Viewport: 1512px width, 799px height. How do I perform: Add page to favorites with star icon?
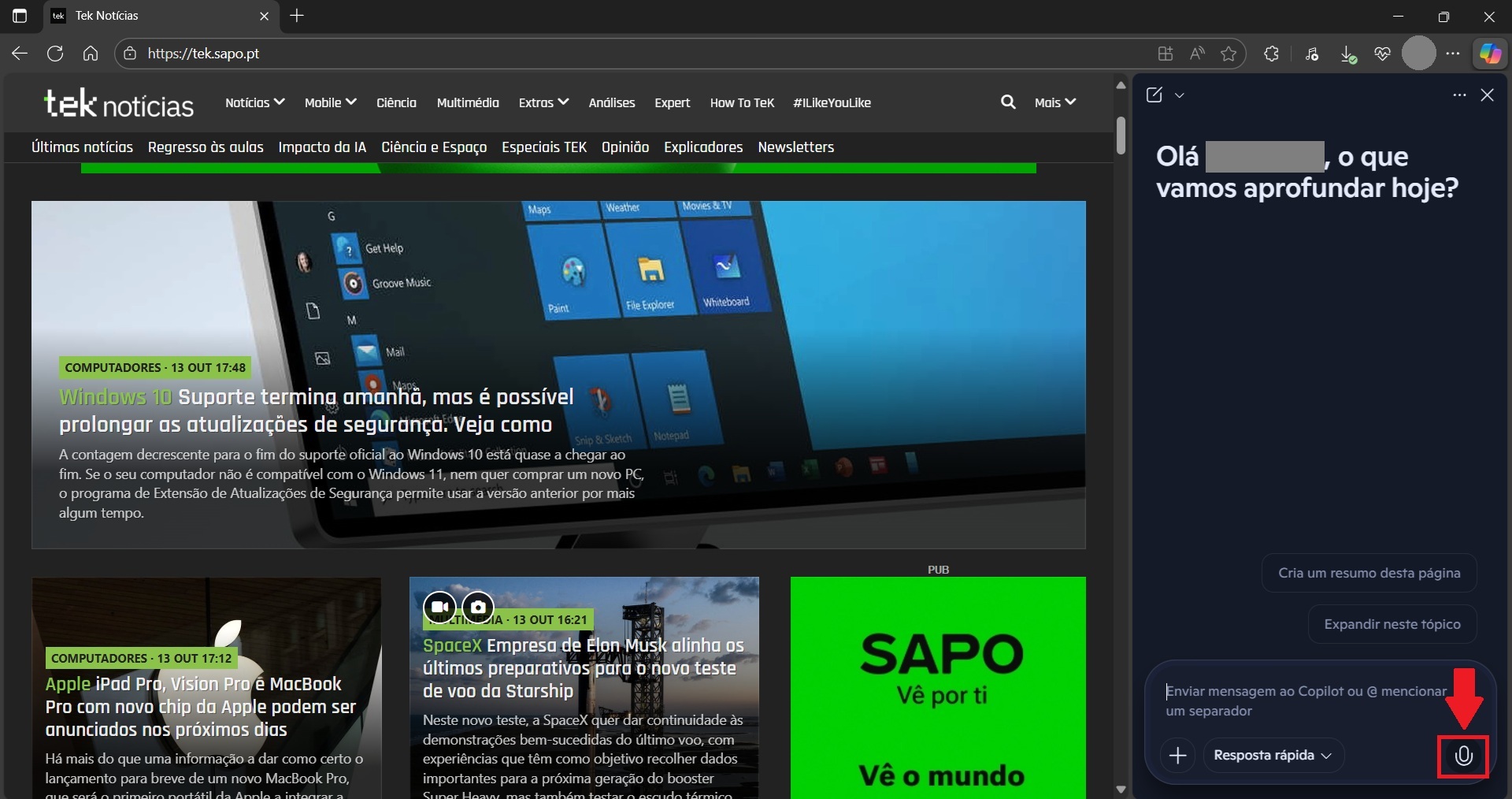click(1228, 54)
